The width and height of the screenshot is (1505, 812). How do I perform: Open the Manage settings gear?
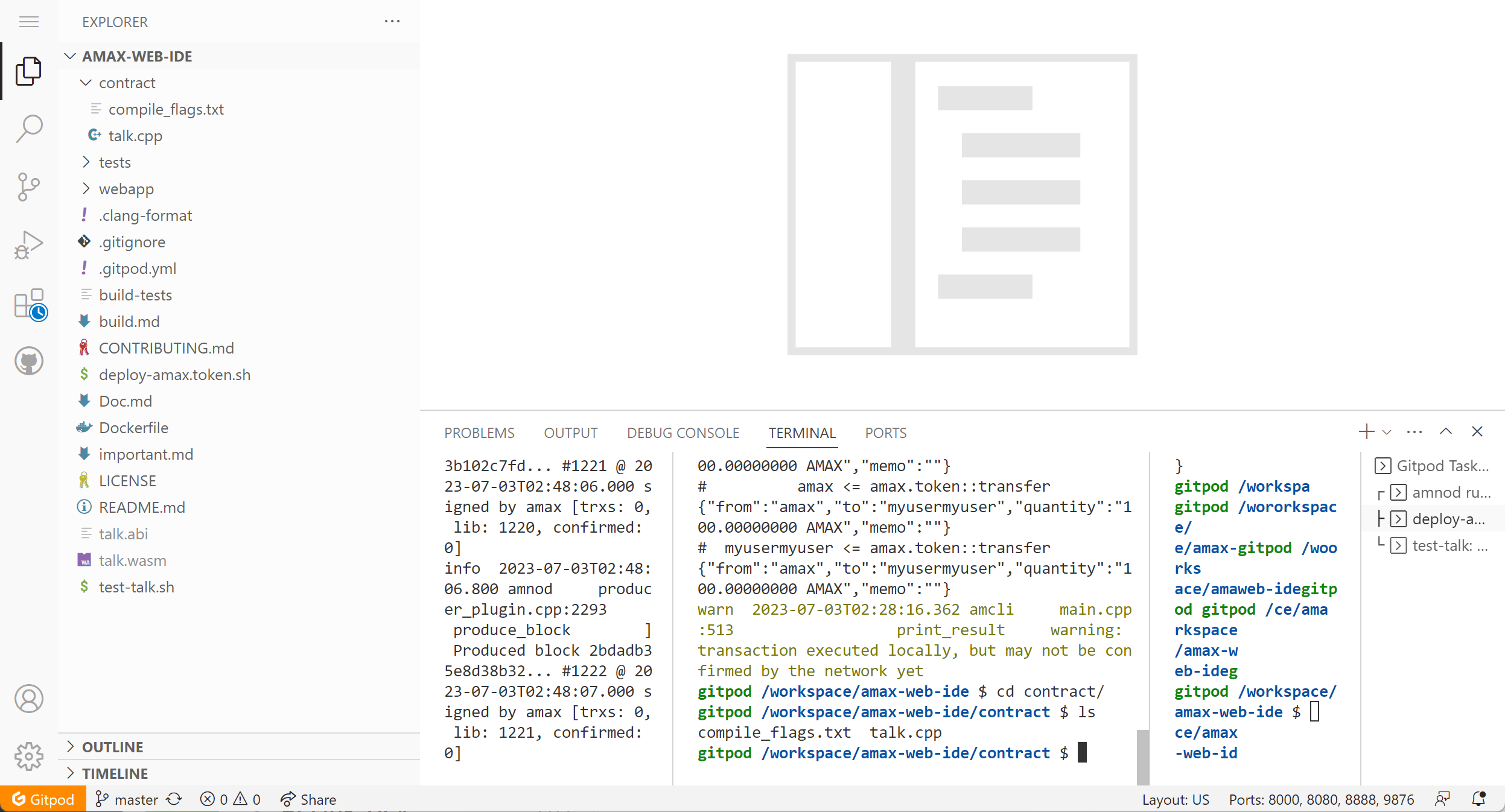(x=29, y=756)
